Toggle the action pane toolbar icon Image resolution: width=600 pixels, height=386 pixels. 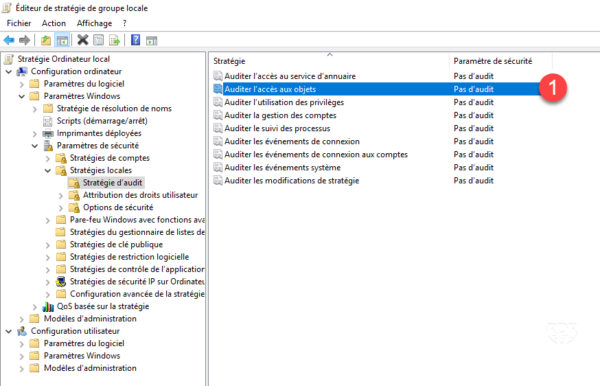tap(152, 40)
